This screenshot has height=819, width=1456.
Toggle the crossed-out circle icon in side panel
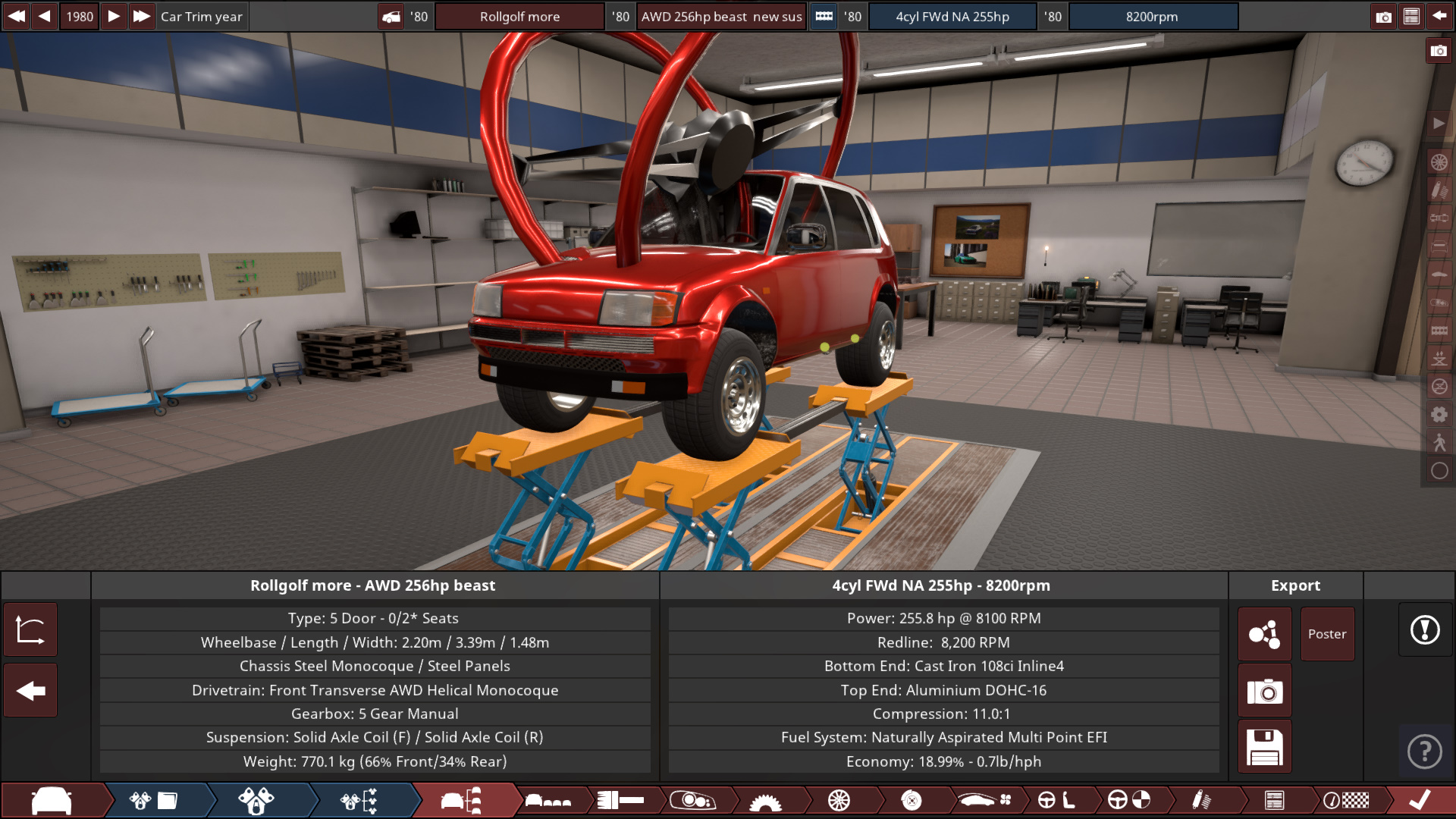(x=1439, y=386)
